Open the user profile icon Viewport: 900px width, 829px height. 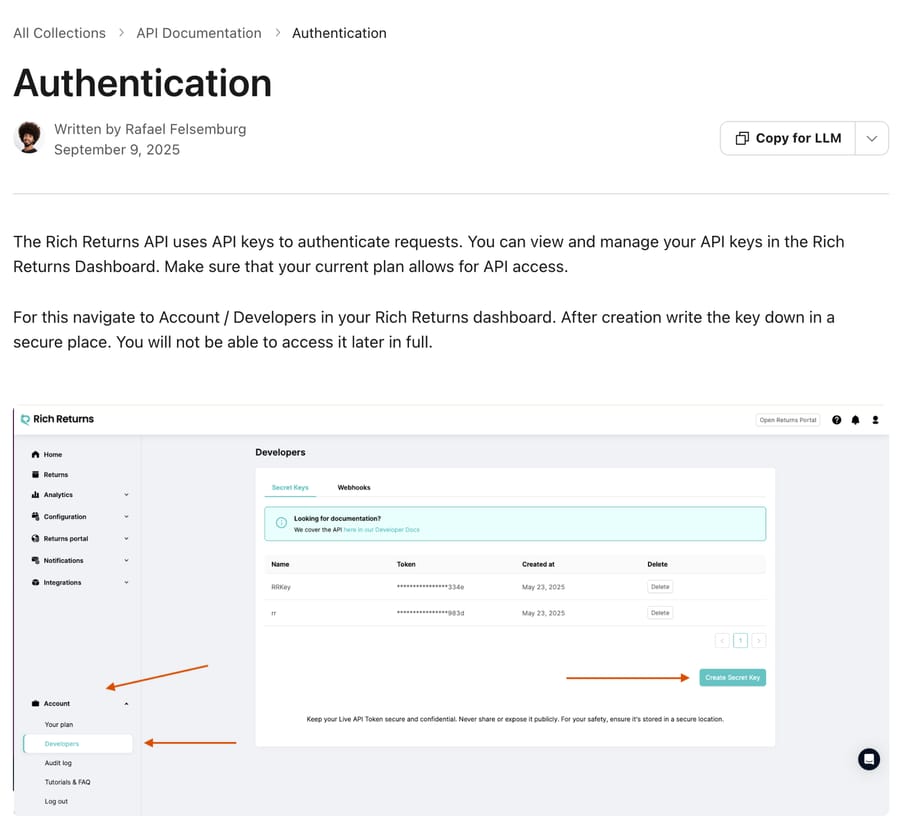875,420
